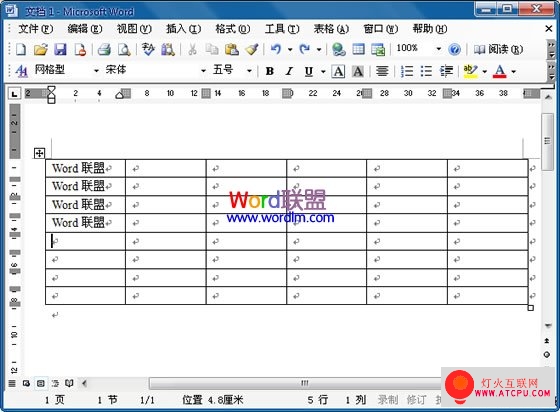The image size is (560, 412).
Task: Open the 五号 font size dropdown
Action: [249, 71]
